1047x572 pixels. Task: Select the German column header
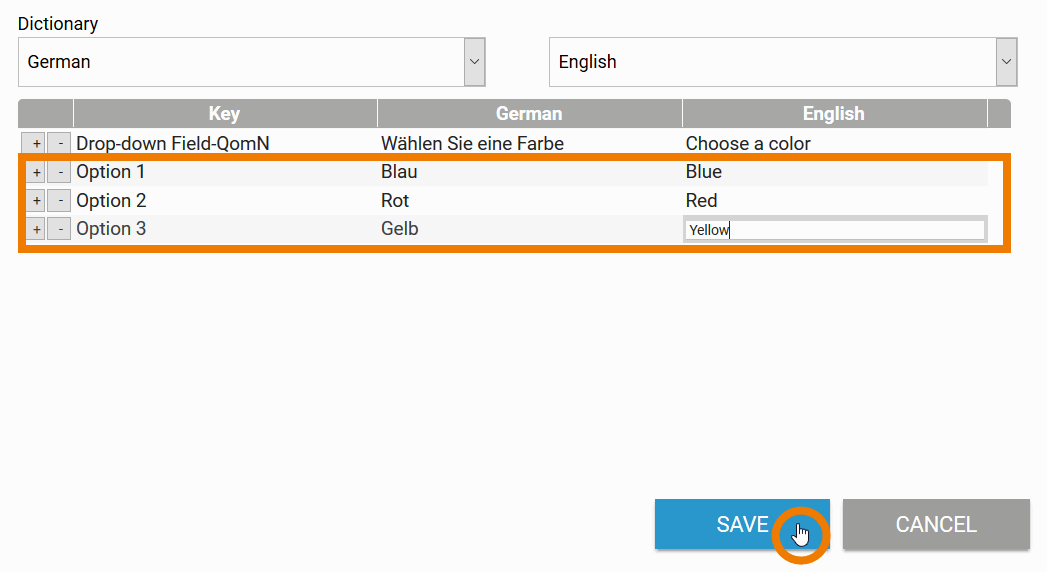[529, 114]
